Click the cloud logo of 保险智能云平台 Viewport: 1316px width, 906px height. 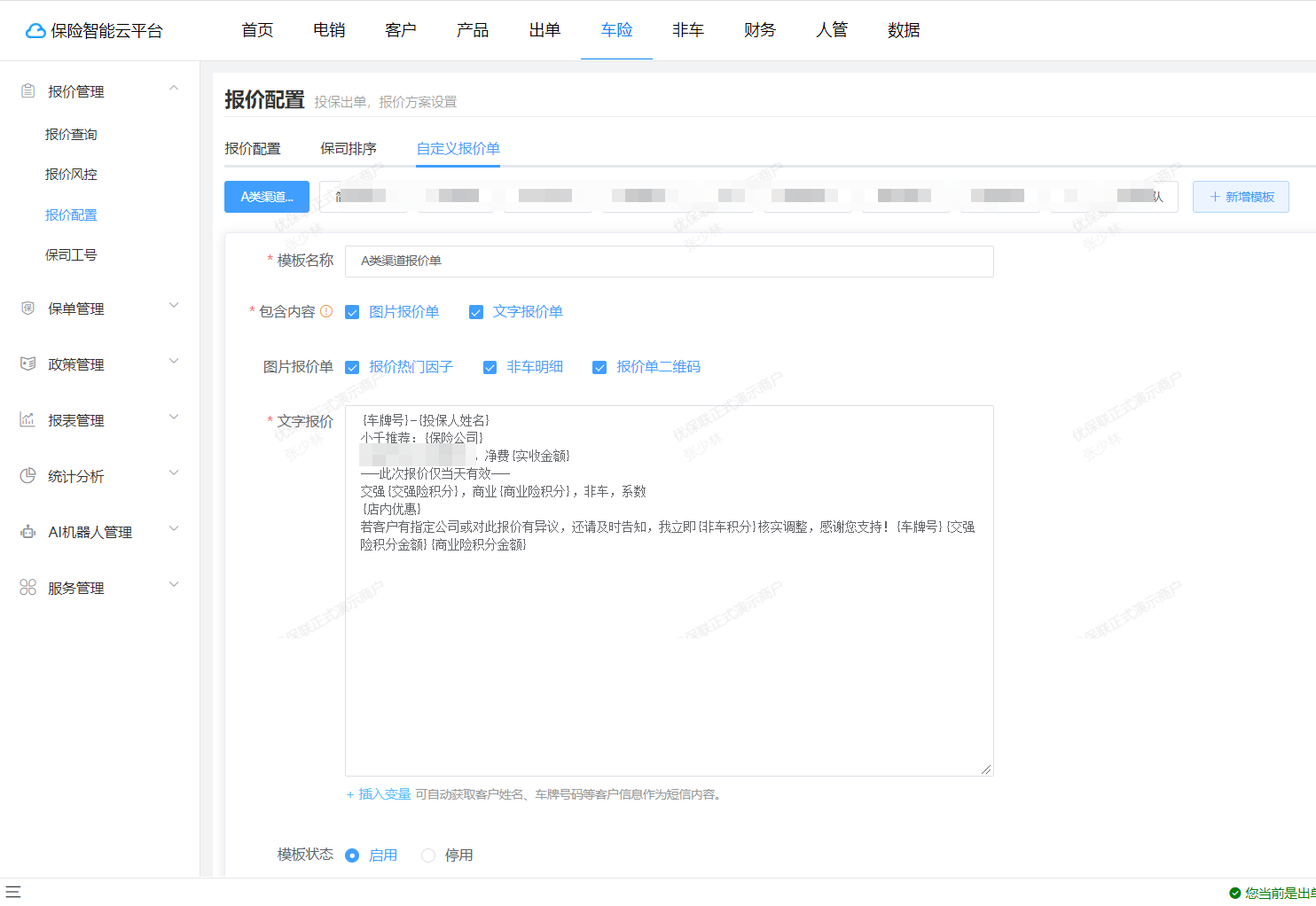point(35,31)
